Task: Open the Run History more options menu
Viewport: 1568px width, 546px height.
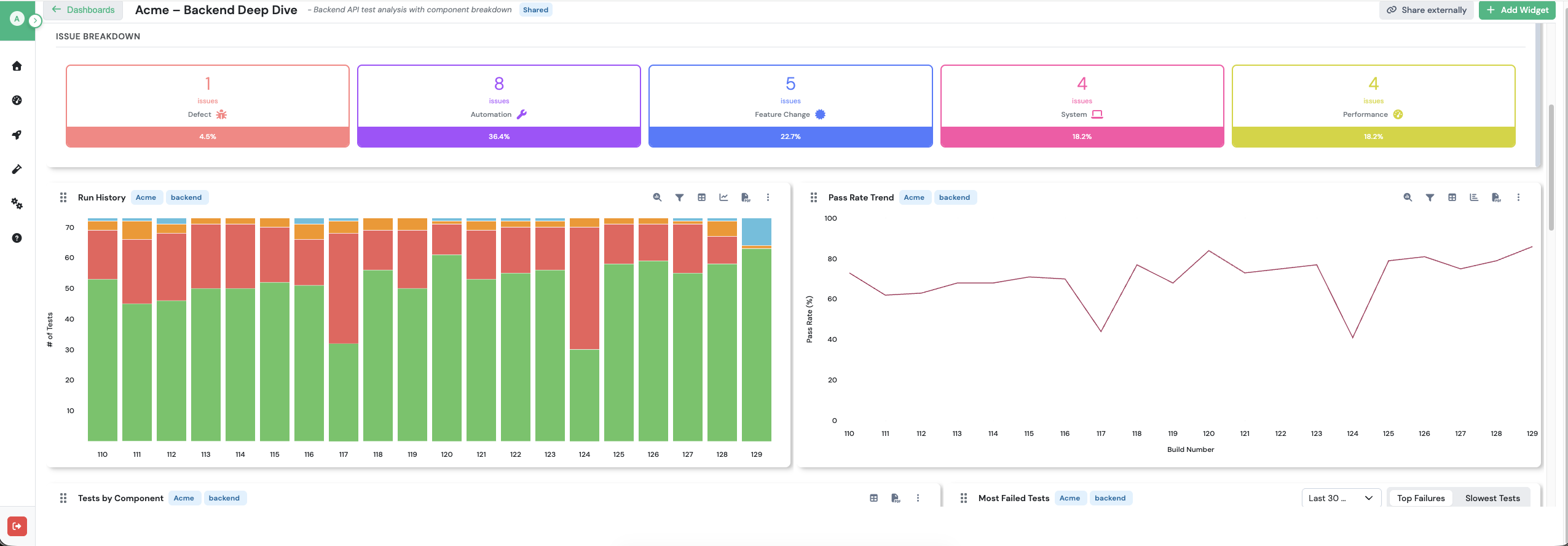Action: 768,197
